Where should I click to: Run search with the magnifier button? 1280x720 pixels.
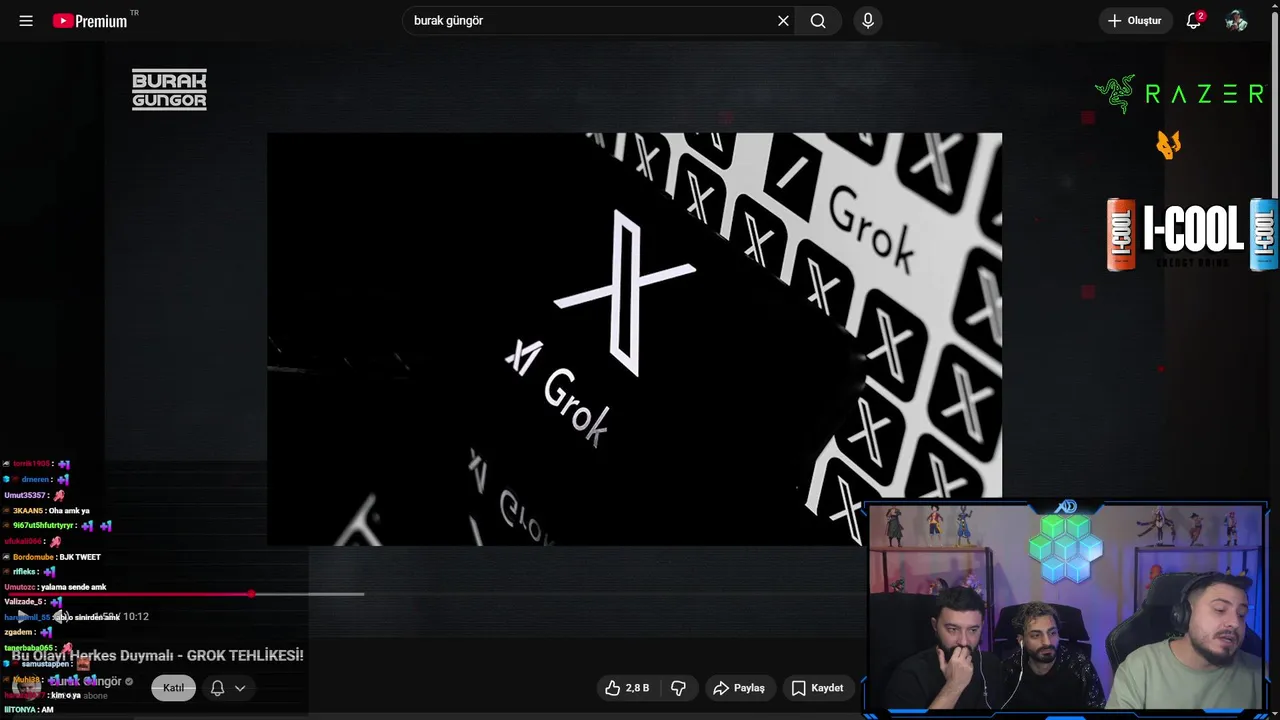click(818, 21)
